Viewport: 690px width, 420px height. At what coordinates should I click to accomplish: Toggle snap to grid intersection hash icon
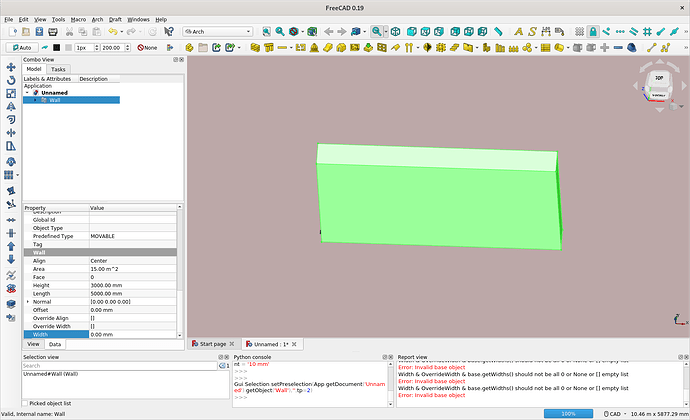coord(647,32)
